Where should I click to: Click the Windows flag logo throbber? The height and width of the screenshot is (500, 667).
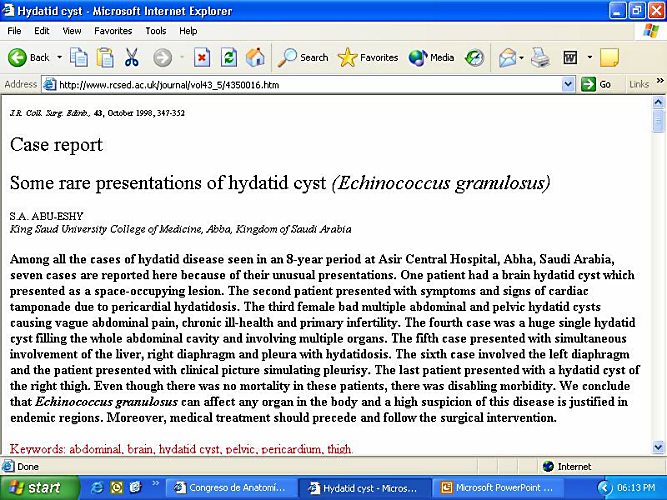pos(651,31)
